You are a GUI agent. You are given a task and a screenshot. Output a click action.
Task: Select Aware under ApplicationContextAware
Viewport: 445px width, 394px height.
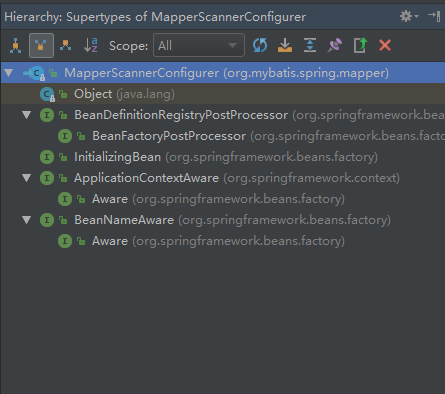click(x=223, y=199)
